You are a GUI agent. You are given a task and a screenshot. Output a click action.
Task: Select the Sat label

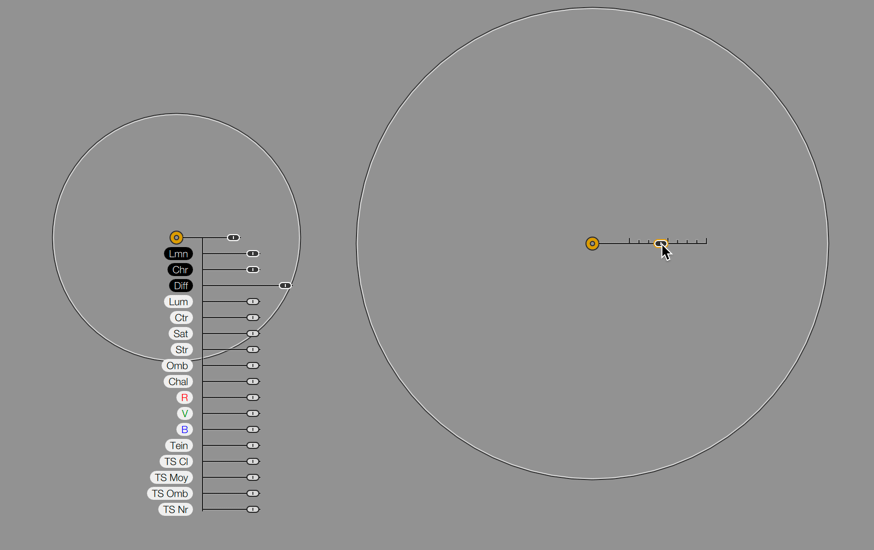[181, 334]
